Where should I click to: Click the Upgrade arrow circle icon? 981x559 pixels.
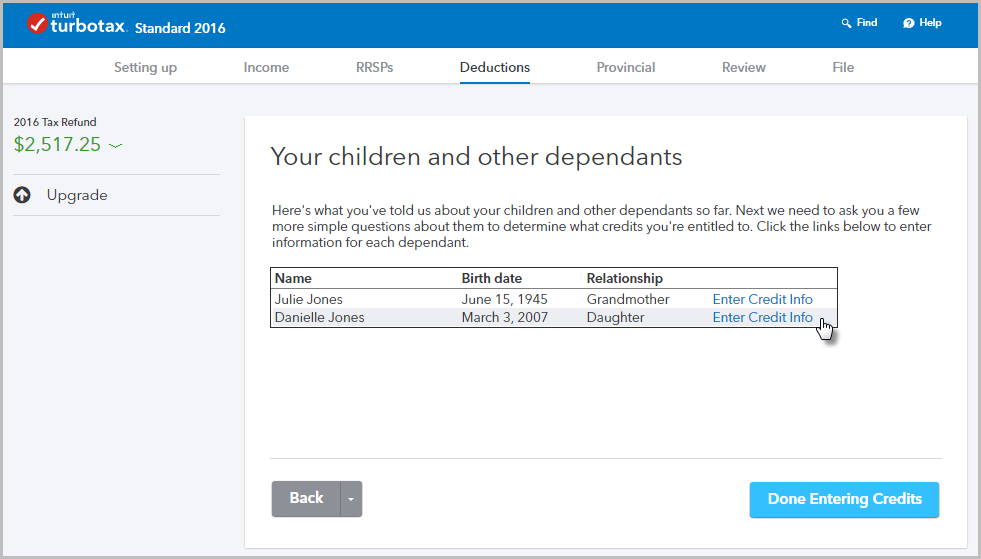(x=22, y=195)
